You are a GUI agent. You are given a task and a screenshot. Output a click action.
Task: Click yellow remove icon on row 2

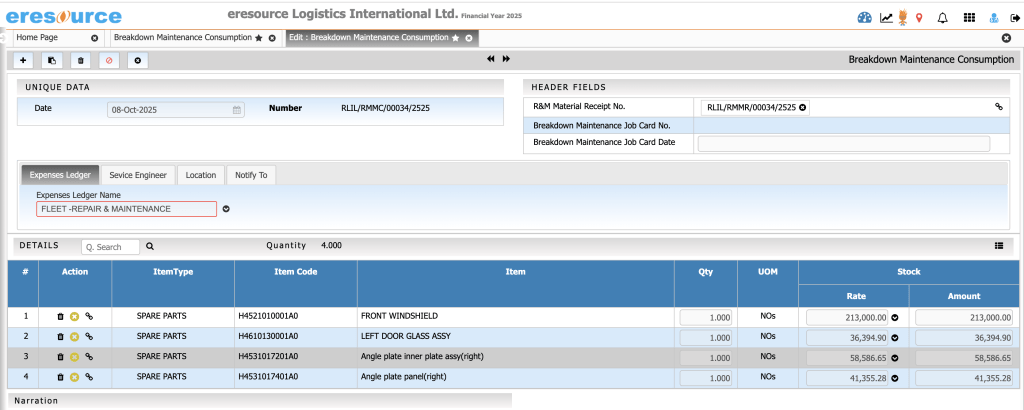click(x=74, y=336)
